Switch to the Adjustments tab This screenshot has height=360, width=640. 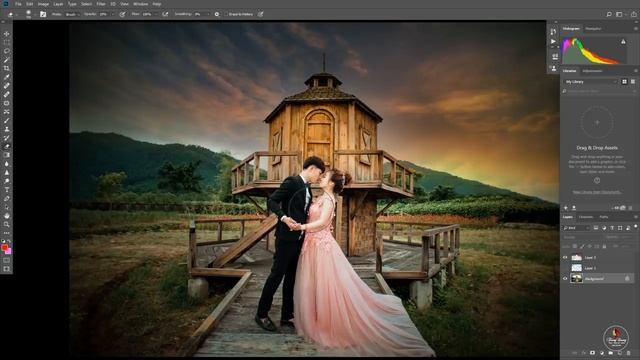(x=592, y=71)
